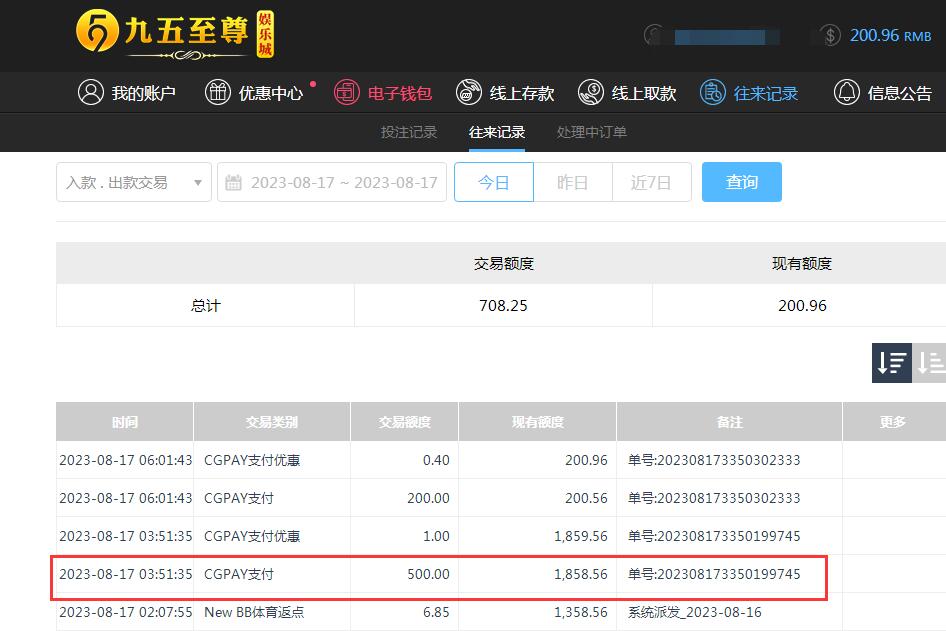Select the 今日 date range option
The image size is (946, 631).
tap(493, 182)
